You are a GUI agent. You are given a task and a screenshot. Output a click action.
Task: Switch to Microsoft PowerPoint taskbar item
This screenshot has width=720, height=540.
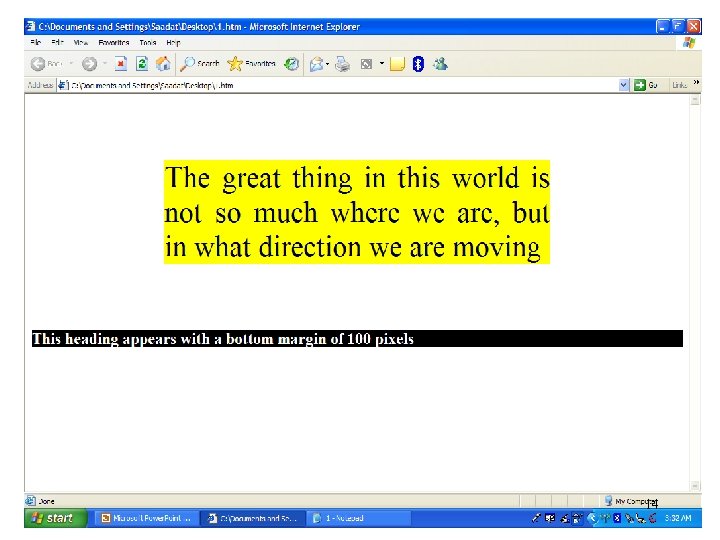148,518
